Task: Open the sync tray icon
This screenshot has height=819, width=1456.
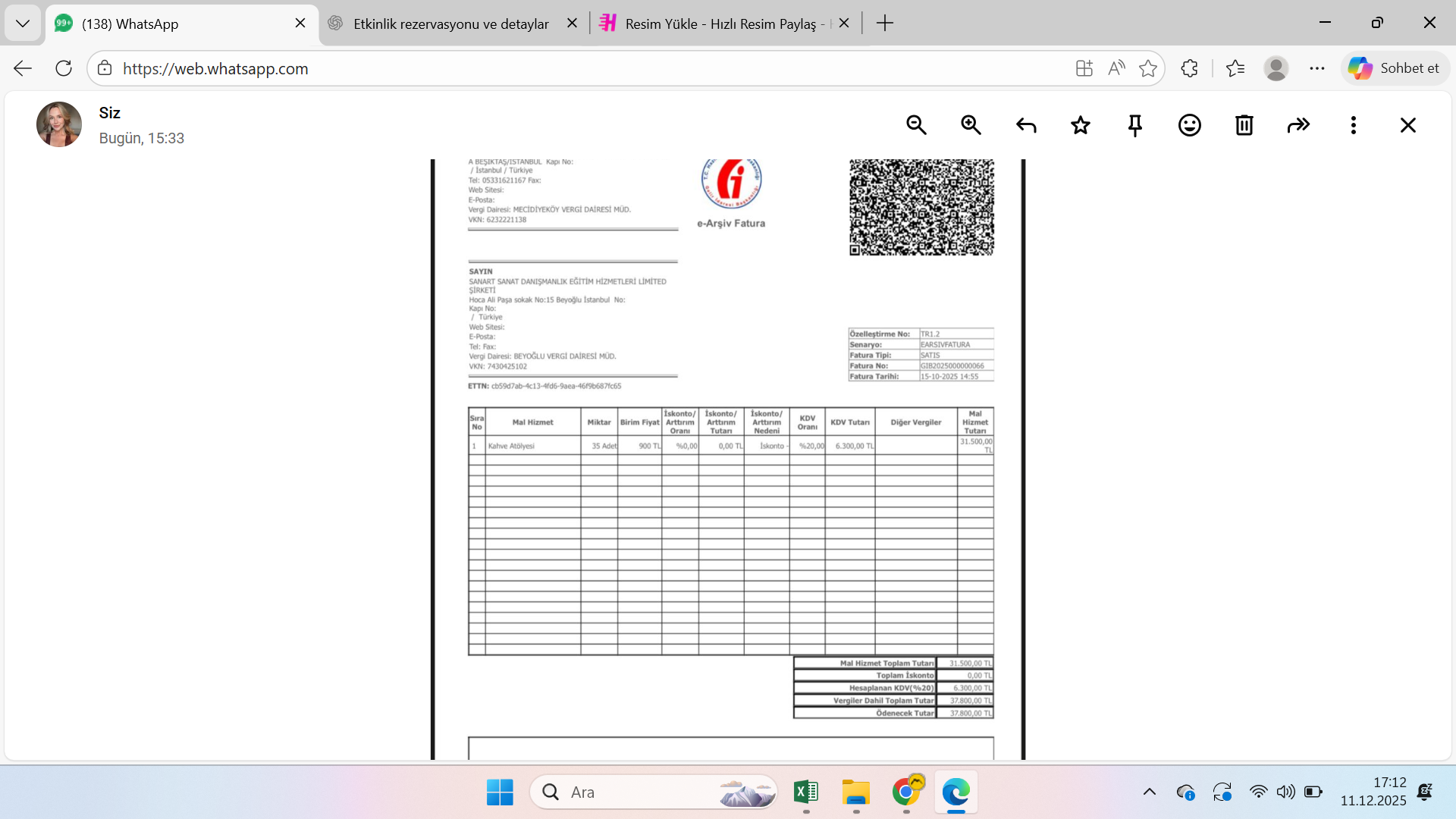Action: (x=1222, y=792)
